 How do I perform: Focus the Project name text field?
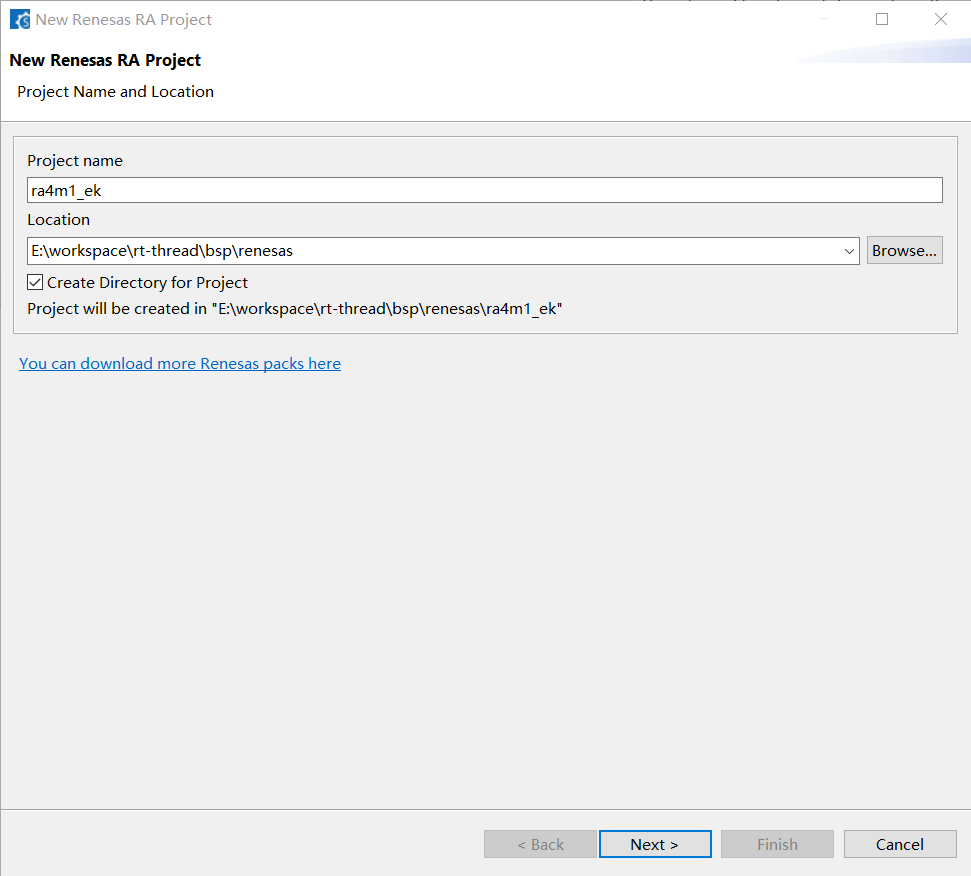coord(484,191)
